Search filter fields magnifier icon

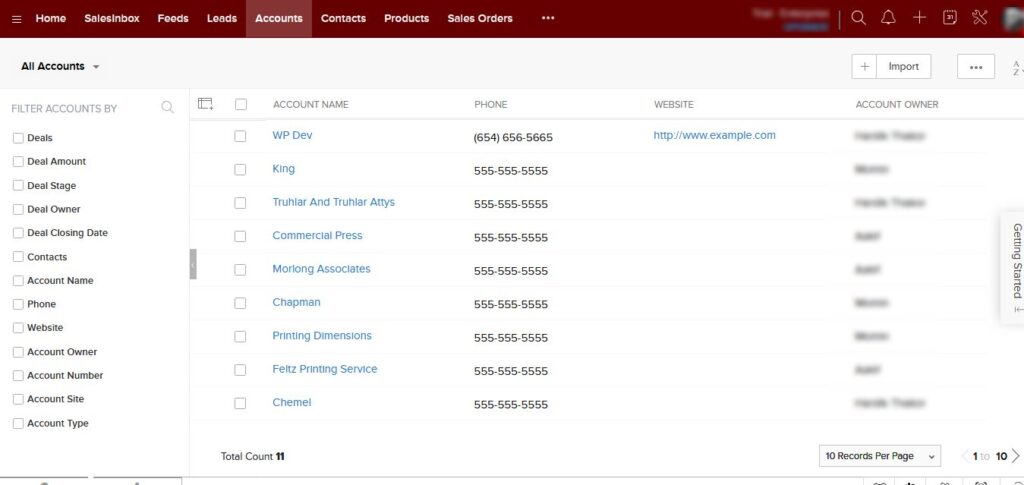(x=167, y=108)
